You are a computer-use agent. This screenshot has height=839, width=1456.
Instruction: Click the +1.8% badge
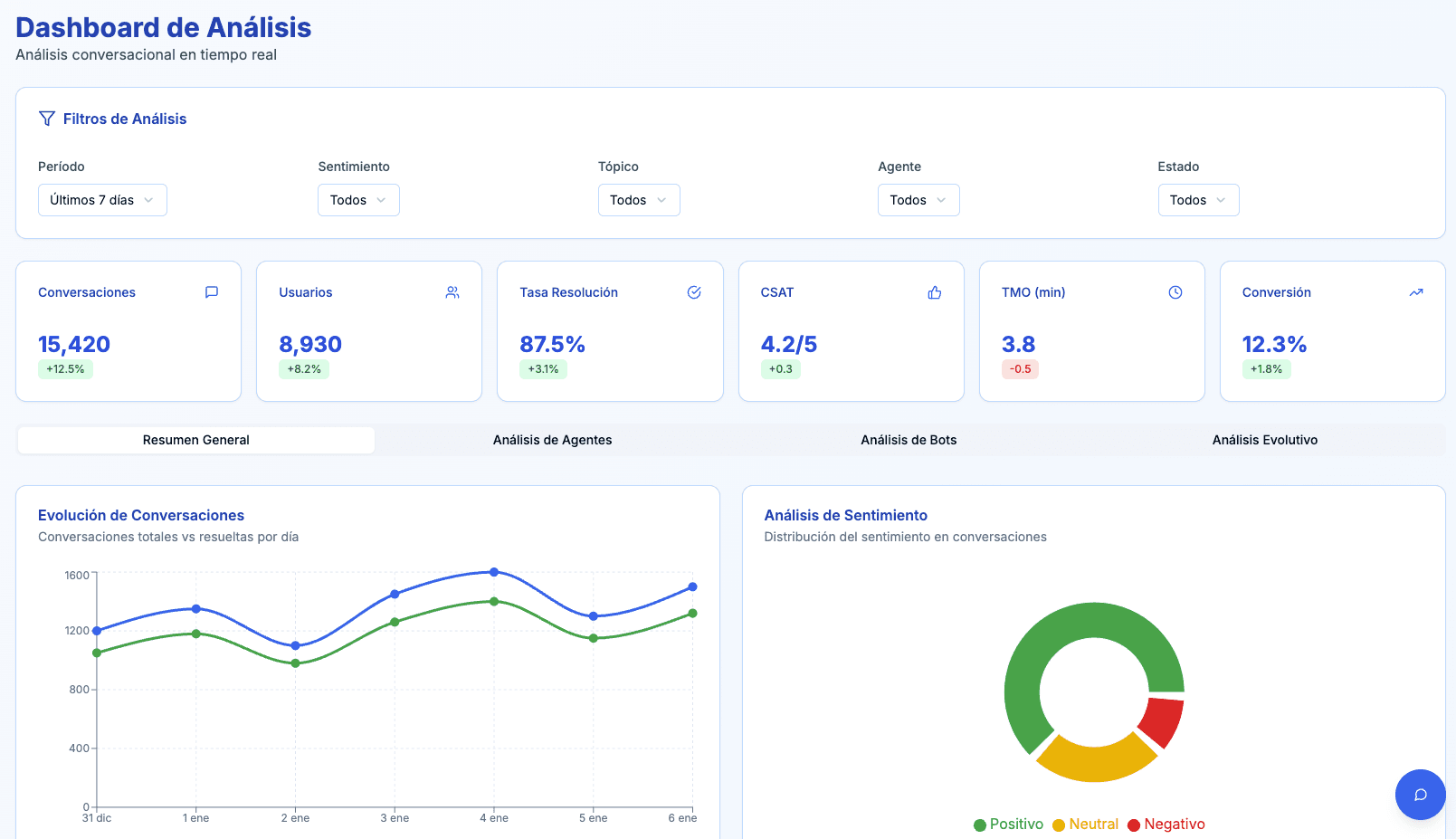click(1266, 369)
